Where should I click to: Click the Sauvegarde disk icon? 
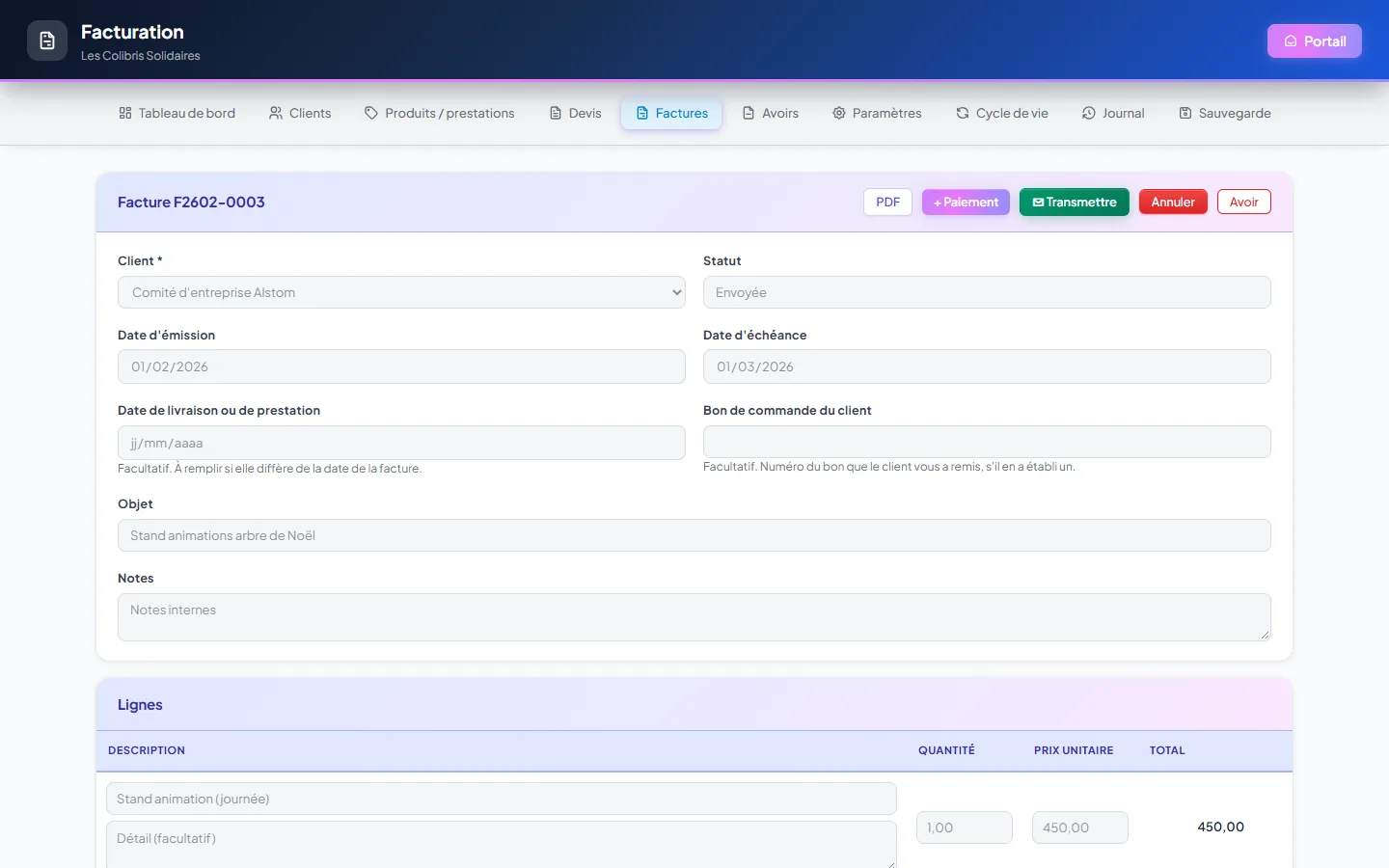(1185, 113)
